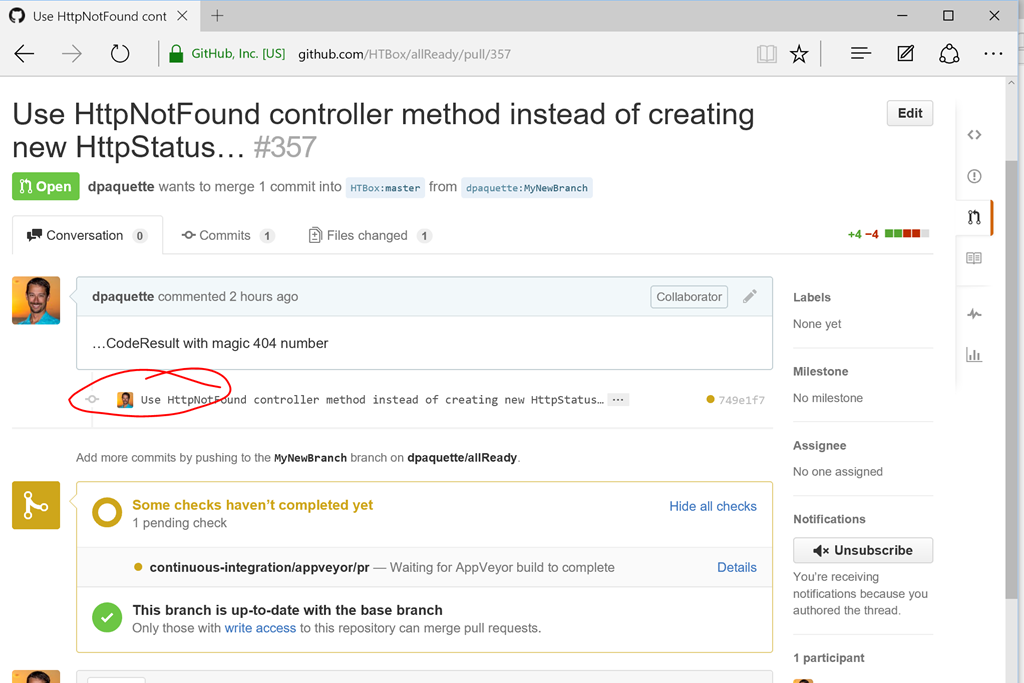Image resolution: width=1024 pixels, height=683 pixels.
Task: Click the continuous-integration/appveyor/pr check name
Action: 259,567
